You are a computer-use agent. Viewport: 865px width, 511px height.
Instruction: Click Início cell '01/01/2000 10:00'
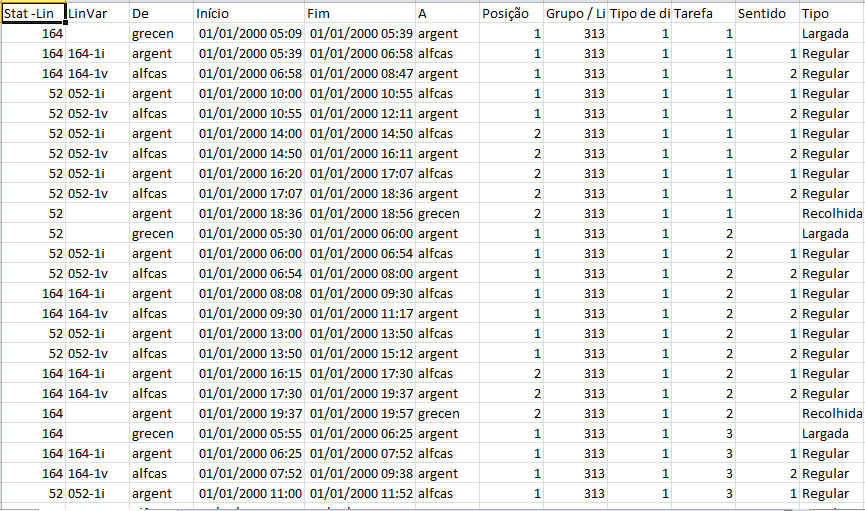click(249, 93)
